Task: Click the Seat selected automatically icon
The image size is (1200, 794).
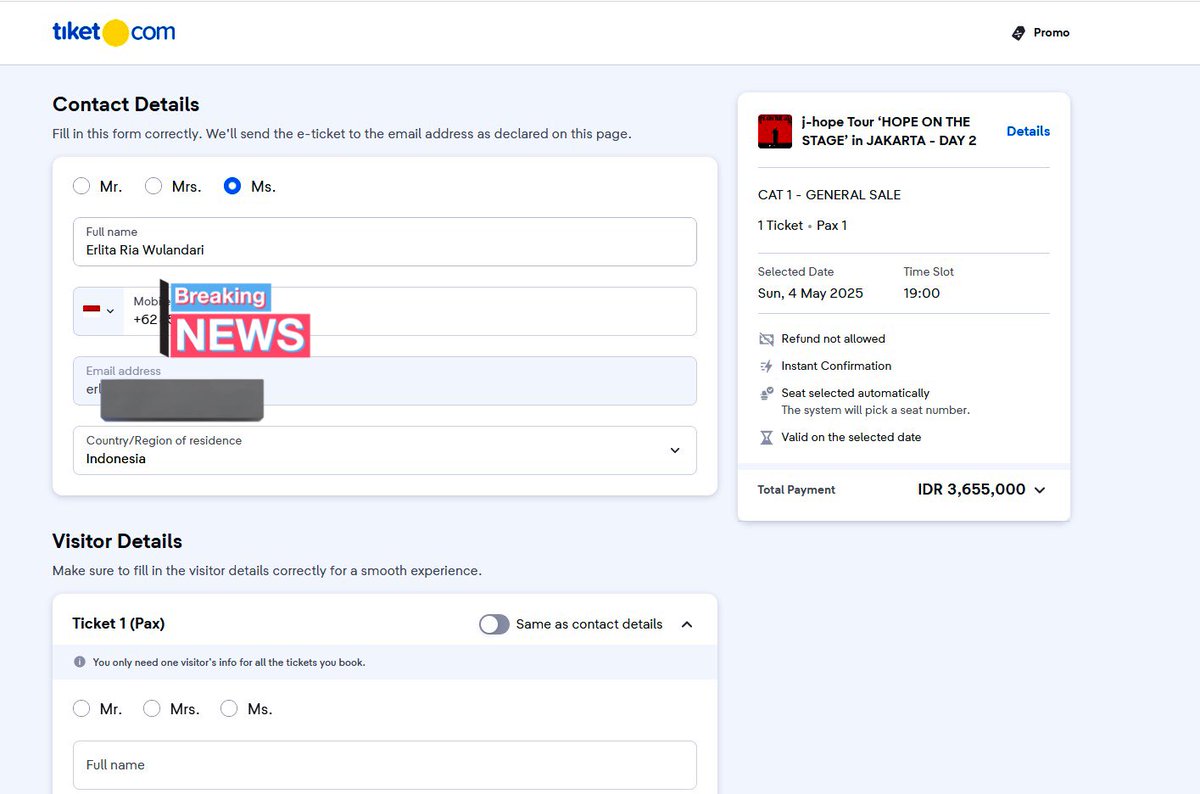Action: tap(767, 394)
